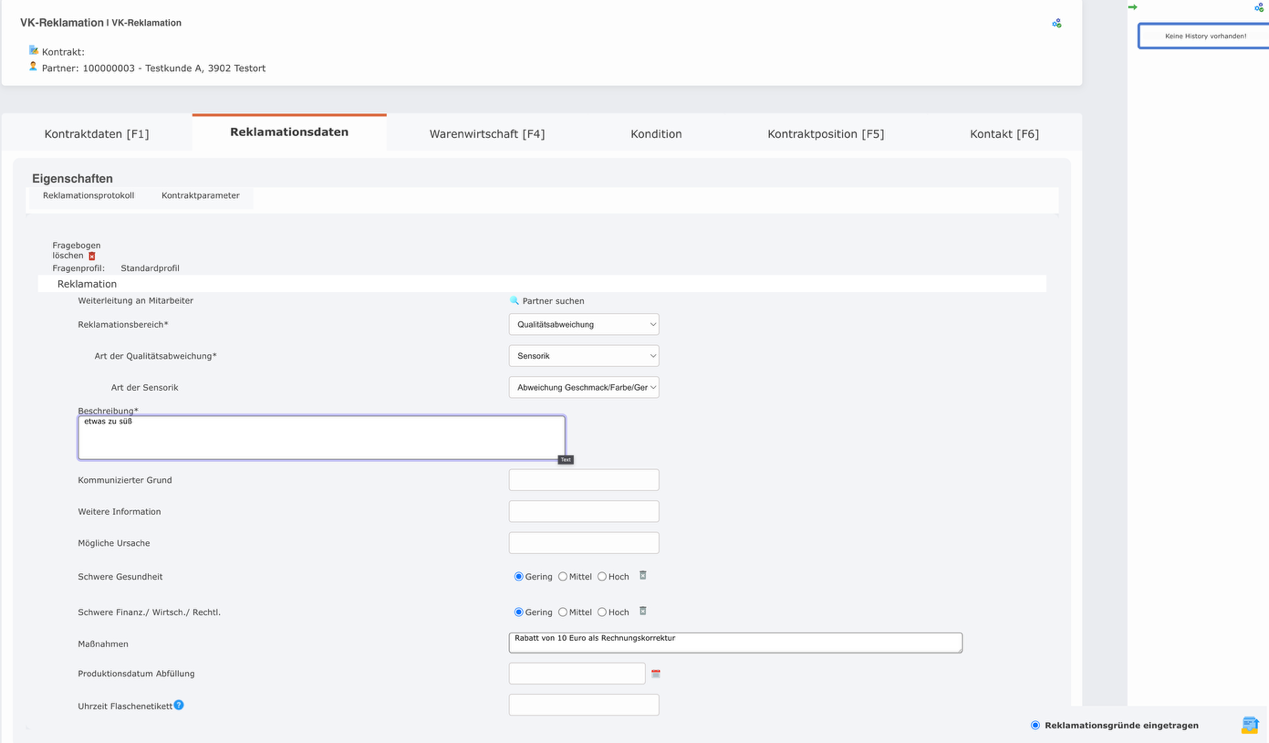
Task: Set Schwere Gesundheit to Mittel
Action: [563, 577]
